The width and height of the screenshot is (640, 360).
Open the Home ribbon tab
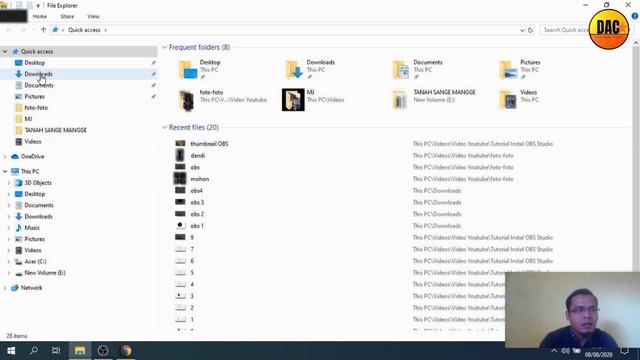click(x=40, y=16)
